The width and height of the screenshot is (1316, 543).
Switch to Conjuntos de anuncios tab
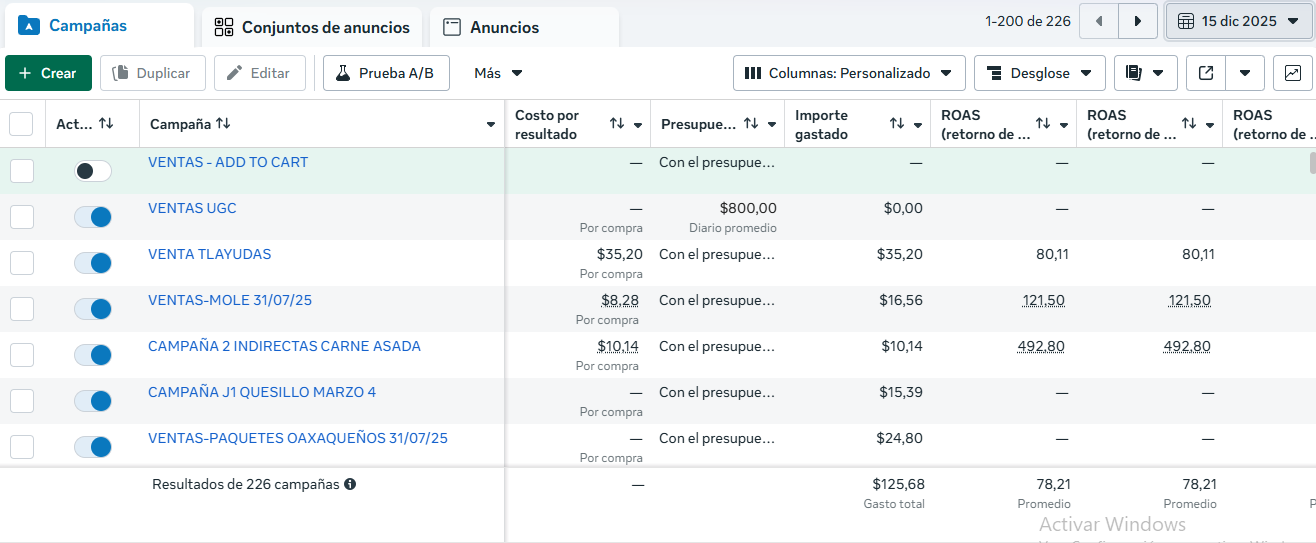coord(312,27)
